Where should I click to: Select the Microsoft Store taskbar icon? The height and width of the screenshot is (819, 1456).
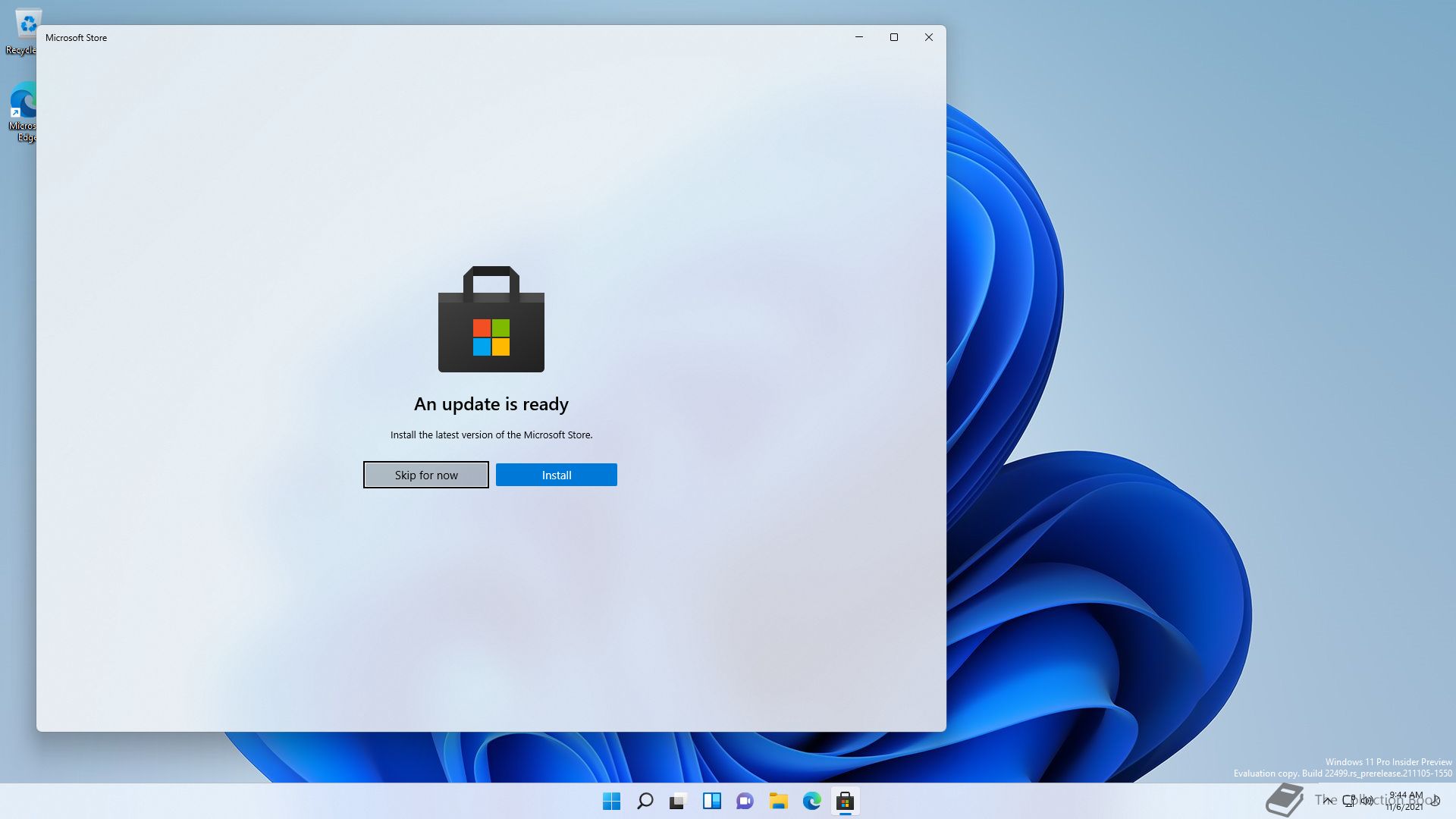pyautogui.click(x=845, y=801)
